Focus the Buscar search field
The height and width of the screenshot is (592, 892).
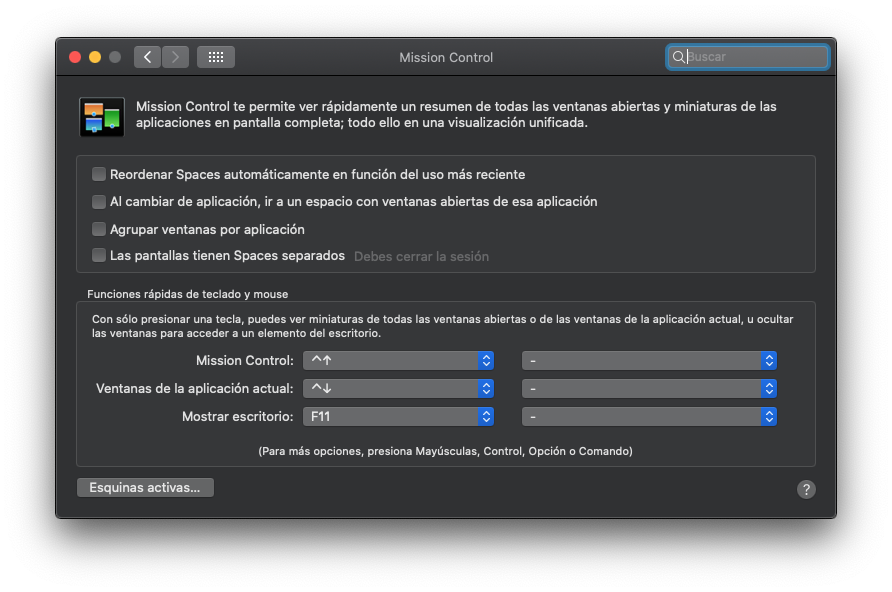coord(748,57)
